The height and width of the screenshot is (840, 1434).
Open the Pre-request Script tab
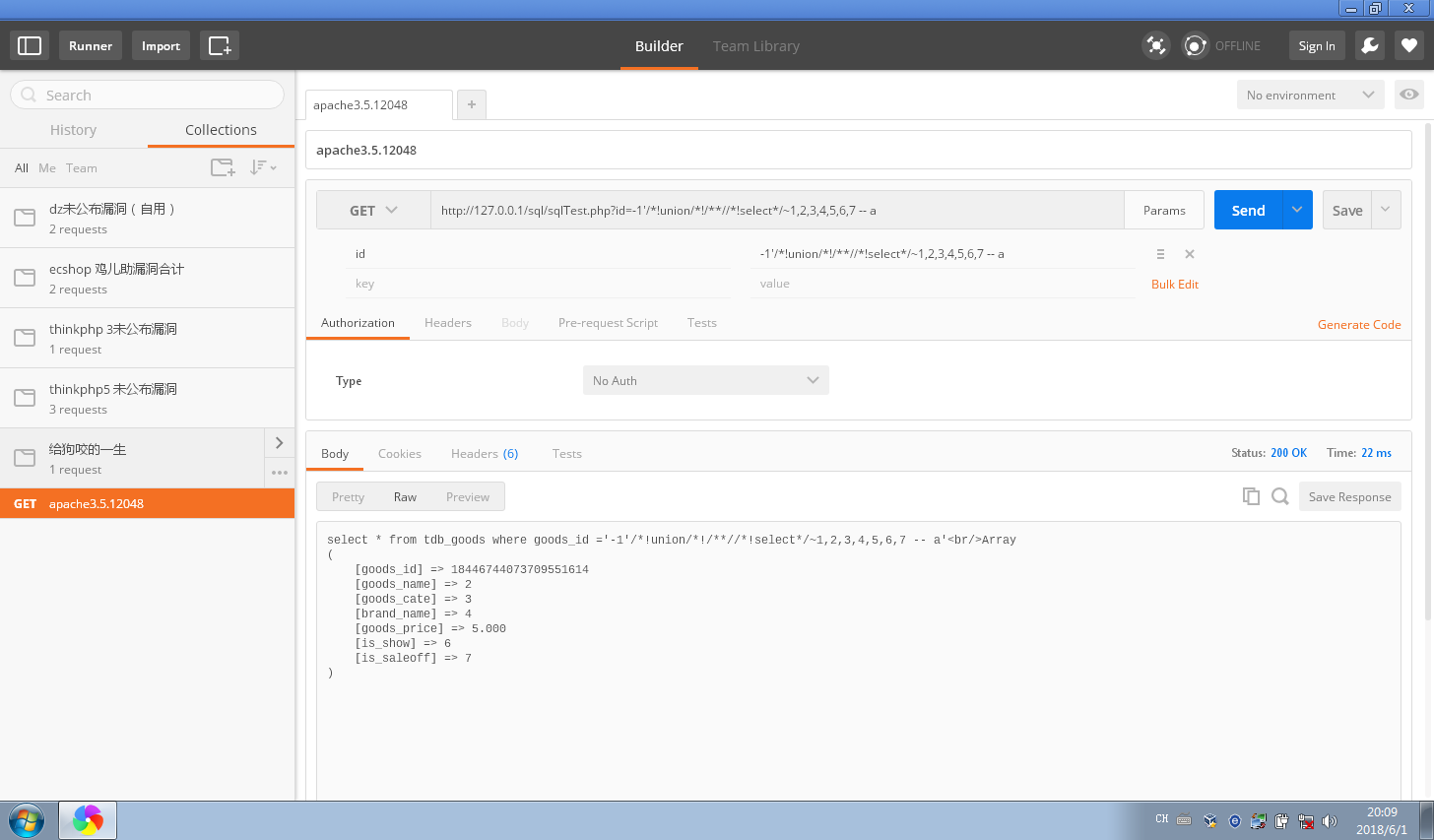click(x=608, y=323)
